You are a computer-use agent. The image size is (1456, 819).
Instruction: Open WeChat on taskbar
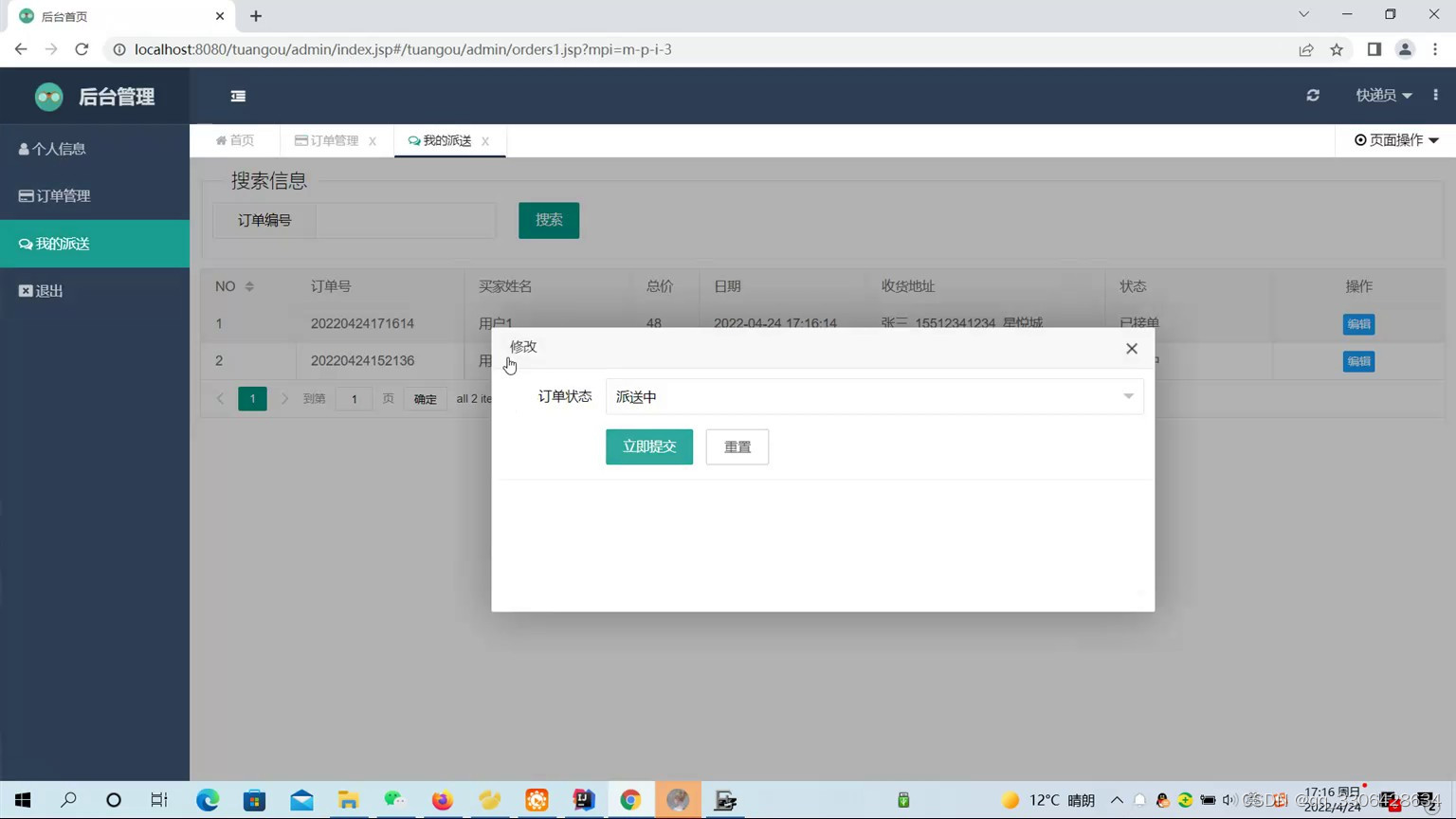point(395,800)
